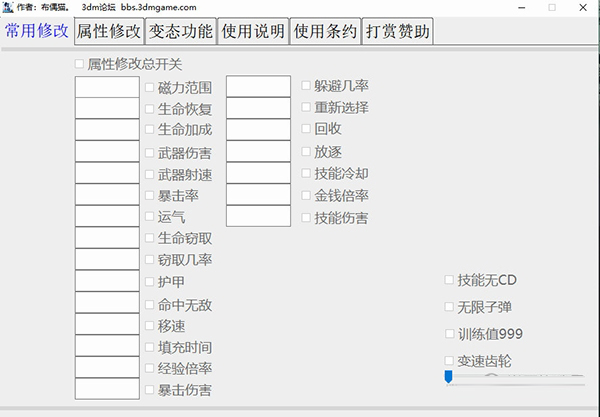Viewport: 600px width, 417px height.
Task: Click the input box for 回收
Action: tap(258, 130)
